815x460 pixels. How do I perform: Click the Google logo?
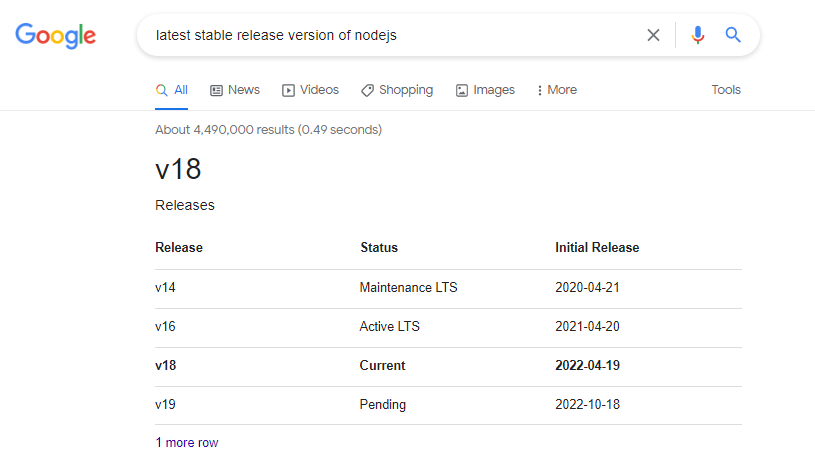(x=56, y=35)
